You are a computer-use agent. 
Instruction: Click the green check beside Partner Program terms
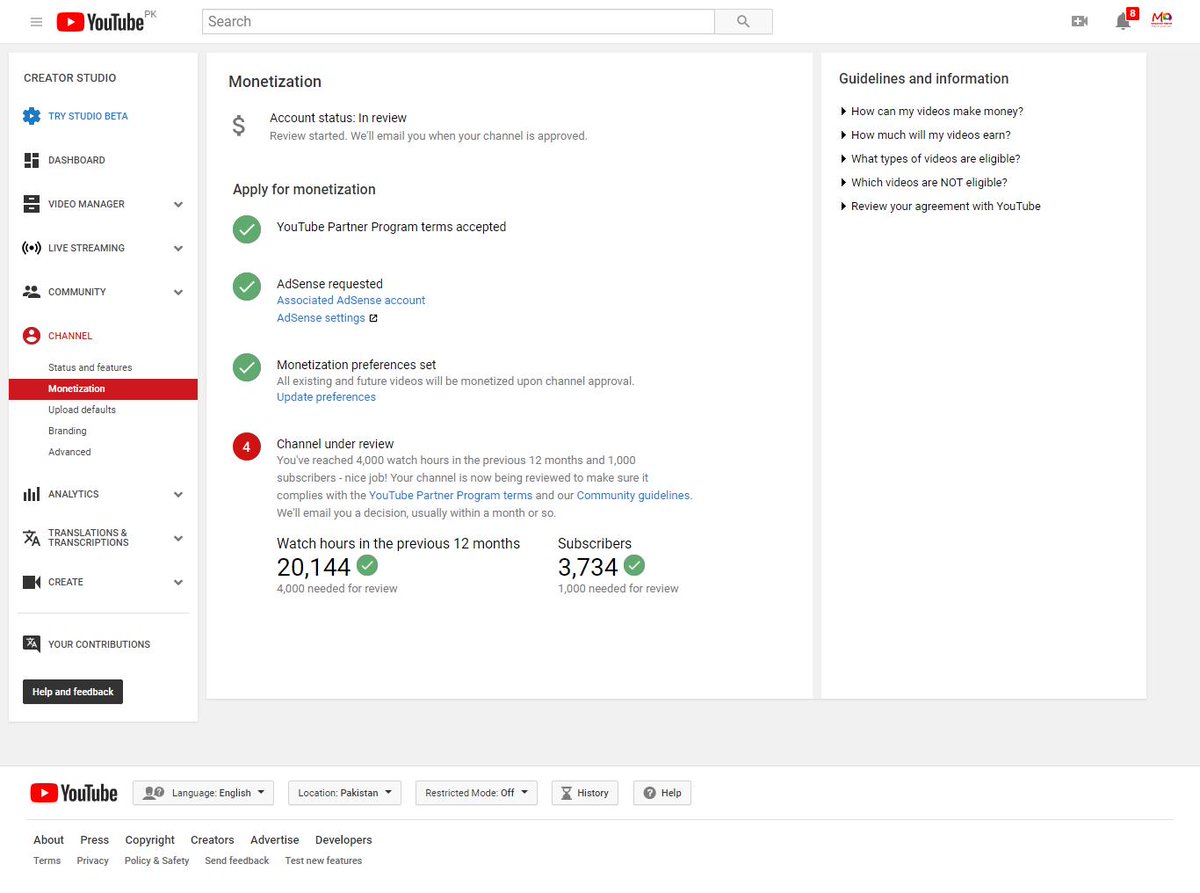[x=247, y=229]
